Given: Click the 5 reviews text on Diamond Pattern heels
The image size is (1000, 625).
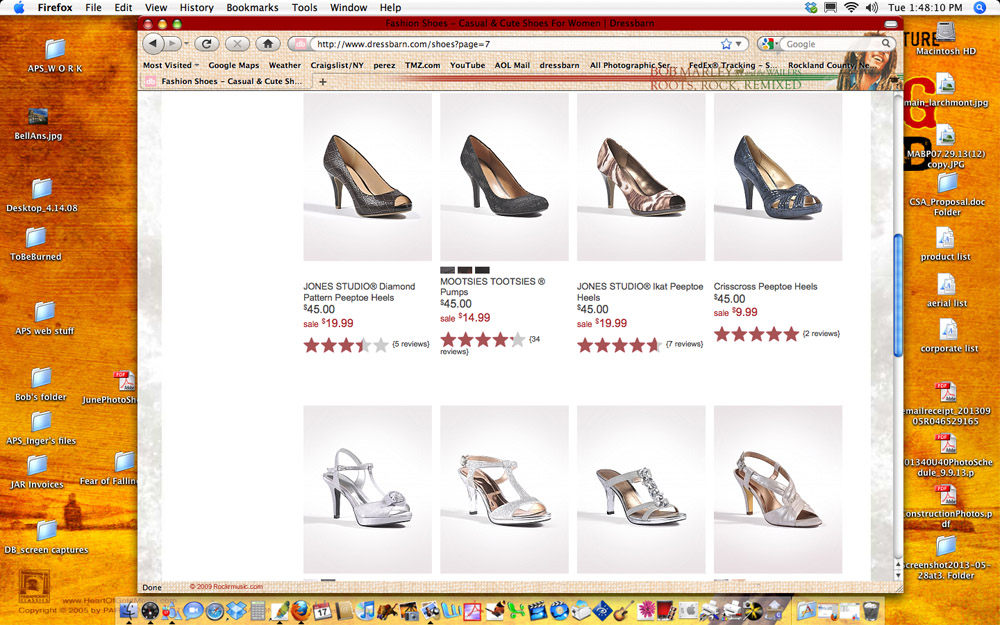Looking at the screenshot, I should pos(411,344).
